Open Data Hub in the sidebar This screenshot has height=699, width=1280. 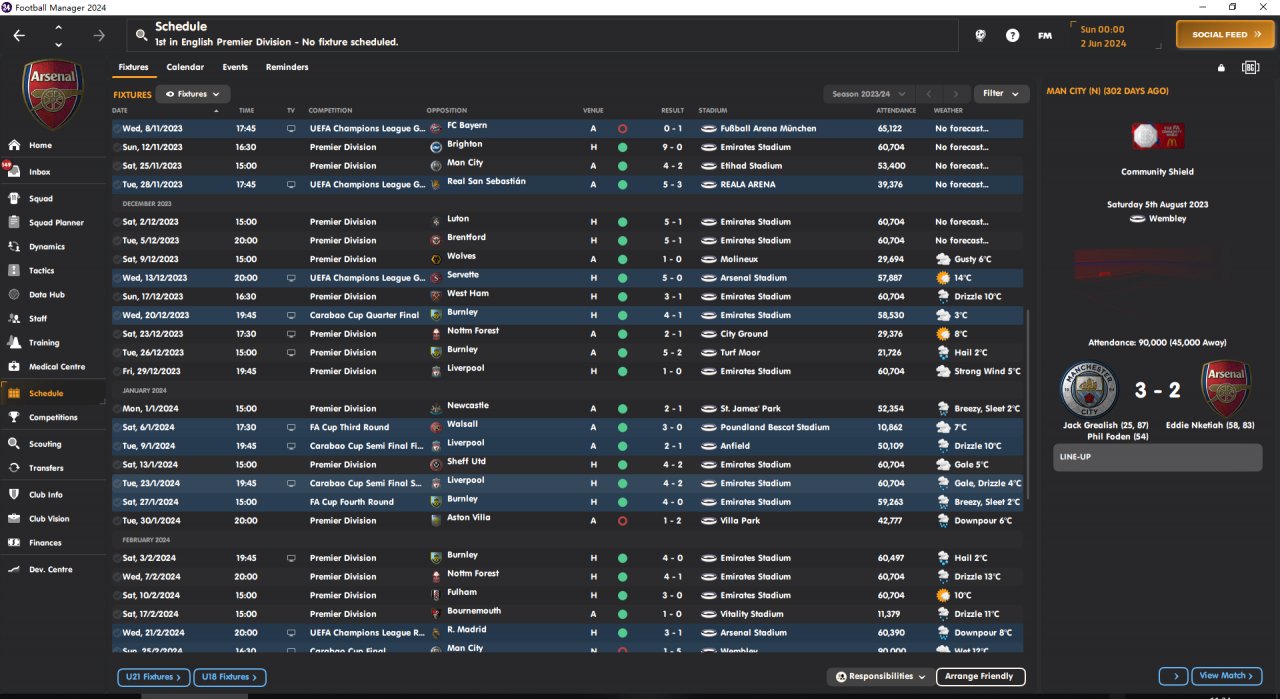tap(46, 294)
